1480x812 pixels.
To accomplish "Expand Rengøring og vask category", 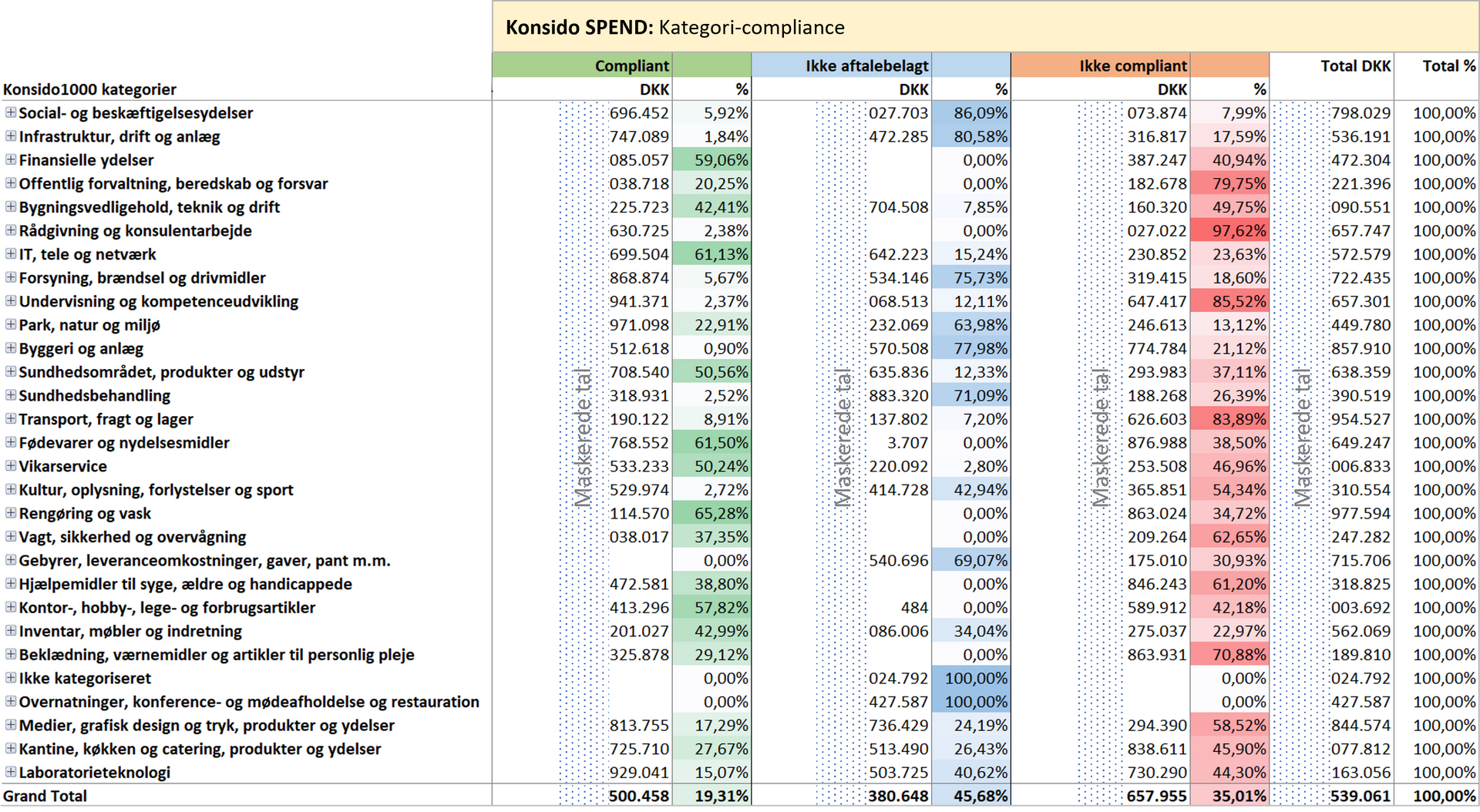I will 11,513.
